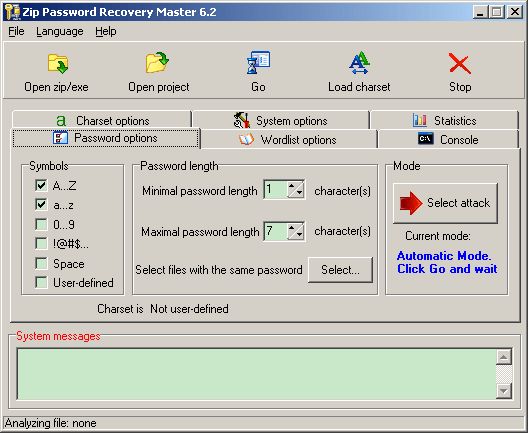Screen dimensions: 528x433
Task: Switch to the Wordlist options tab
Action: point(289,139)
